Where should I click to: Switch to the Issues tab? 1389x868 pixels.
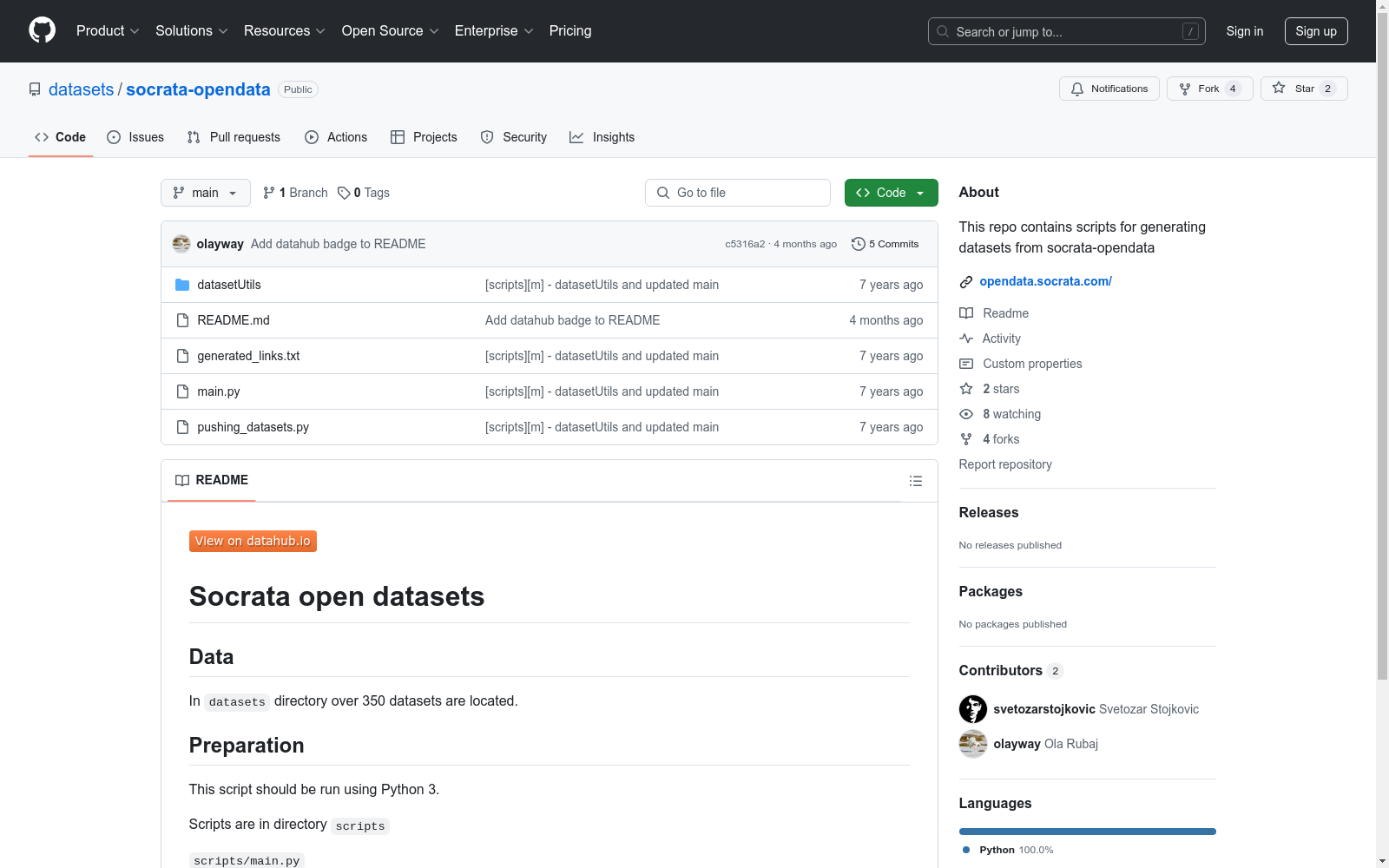click(135, 137)
